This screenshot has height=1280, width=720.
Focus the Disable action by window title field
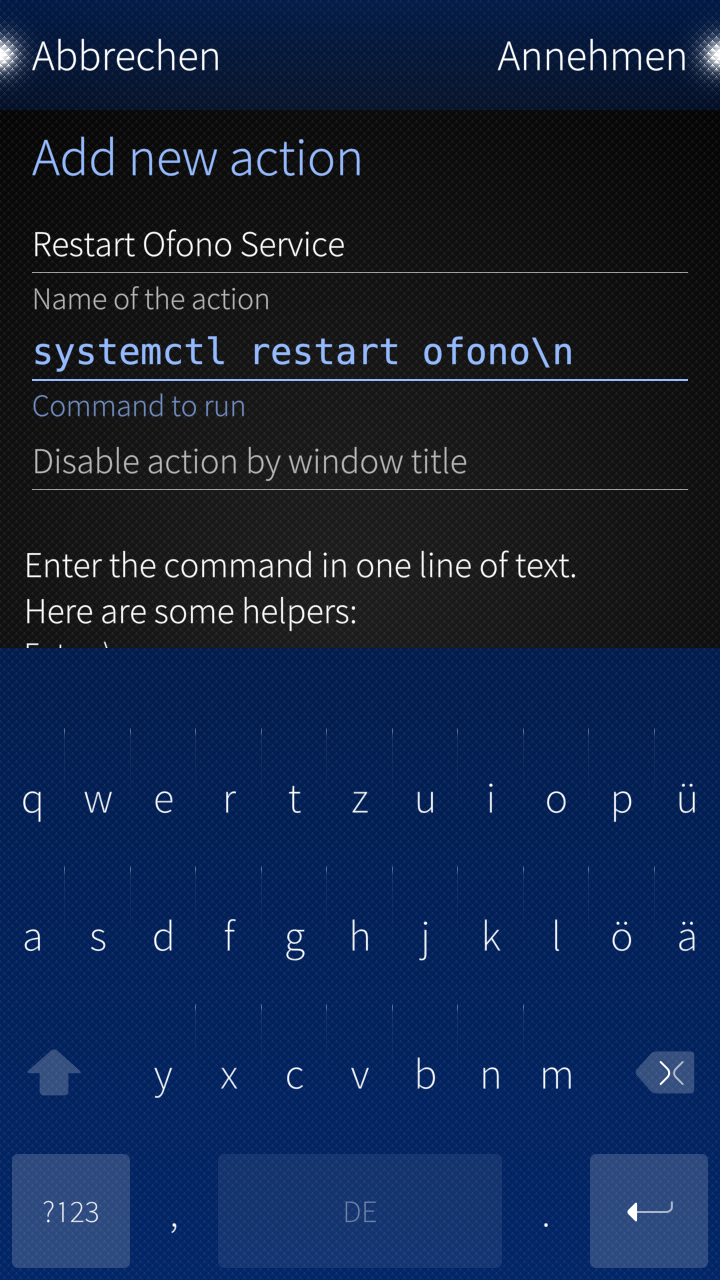tap(360, 462)
